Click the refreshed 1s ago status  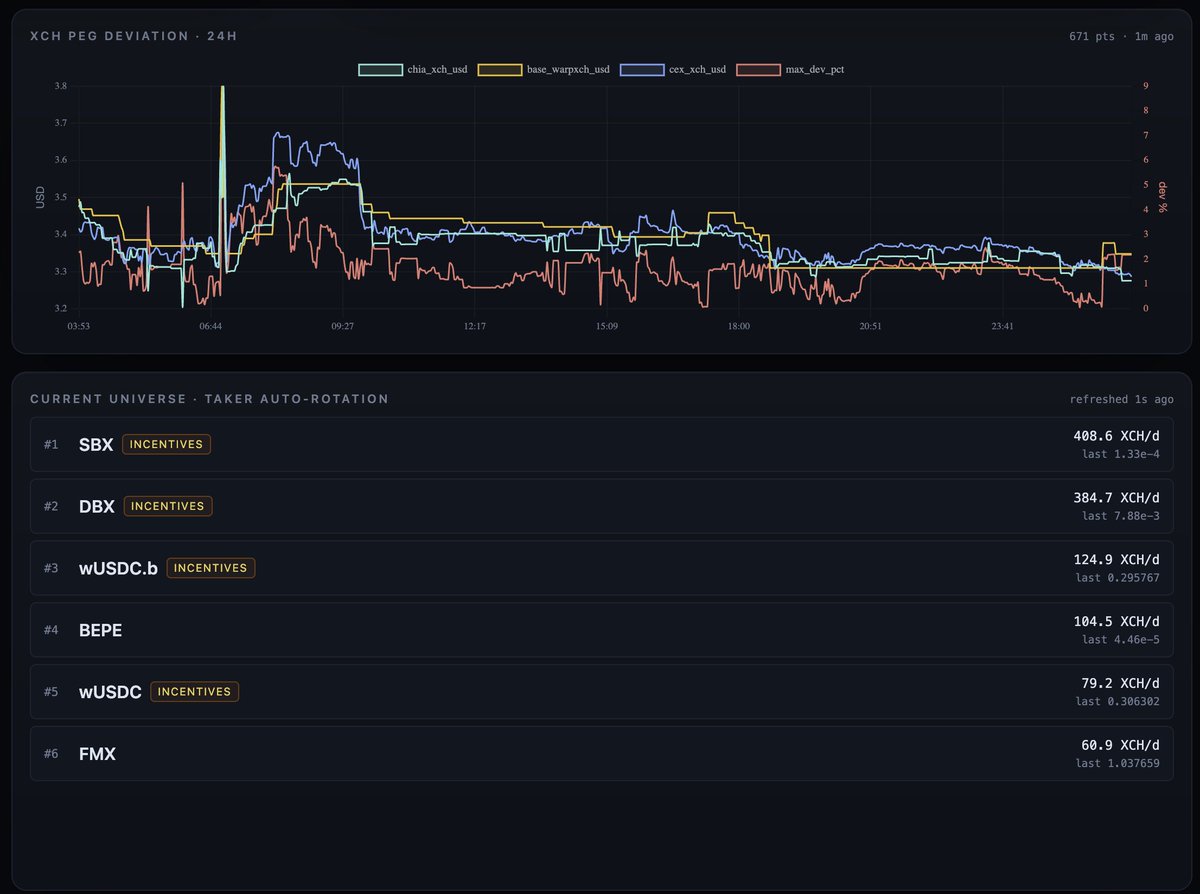(x=1121, y=399)
